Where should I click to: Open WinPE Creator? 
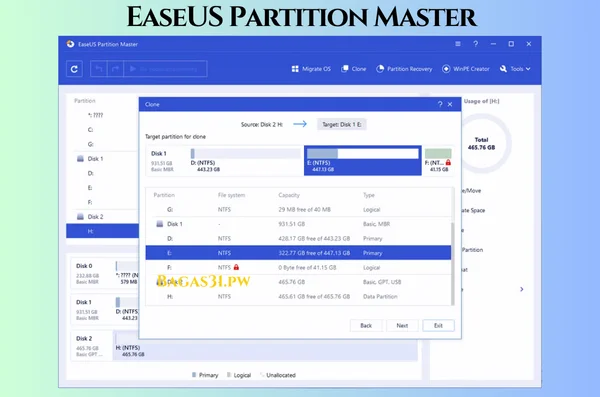click(466, 69)
